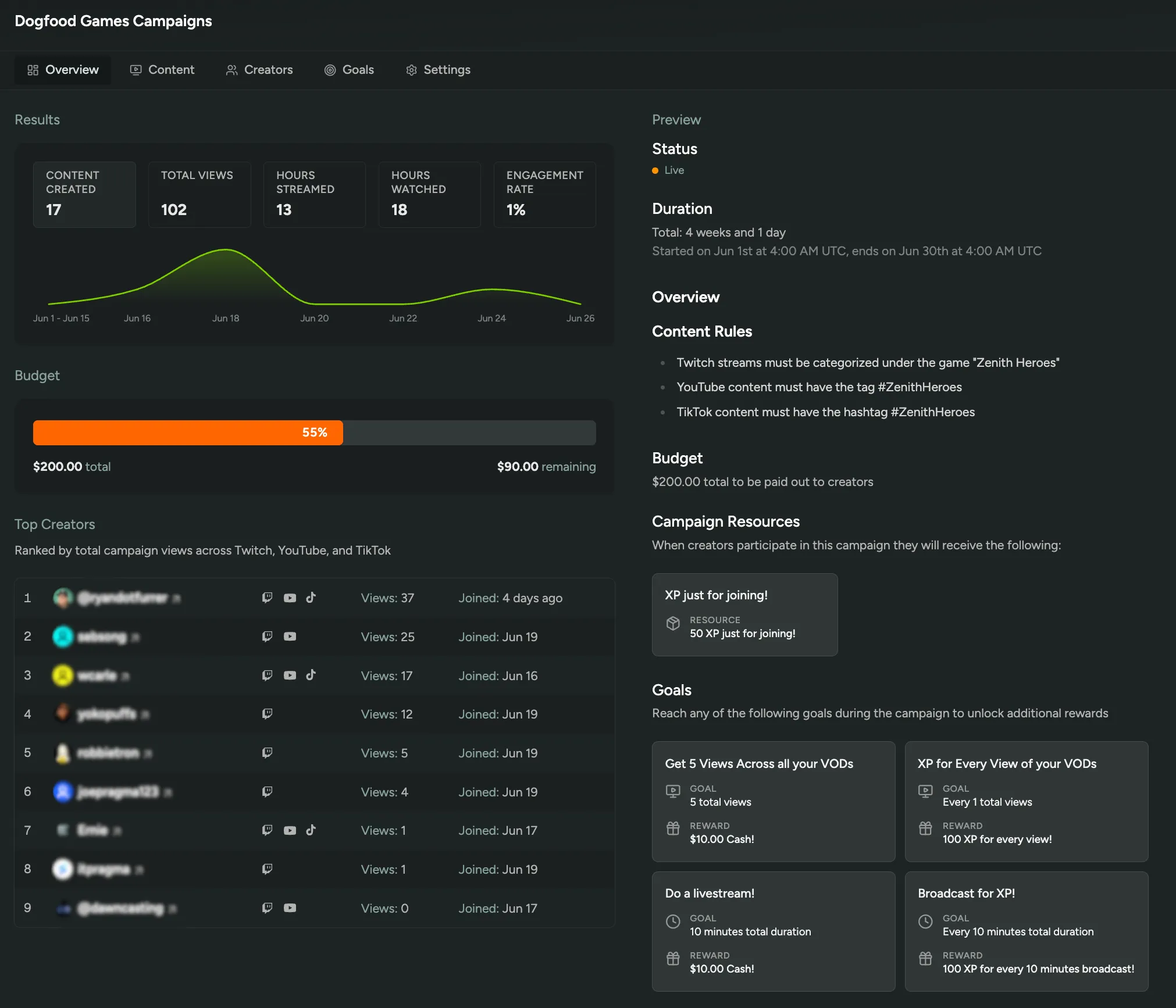Click gift reward icon in Do a livestream card

coord(673,959)
